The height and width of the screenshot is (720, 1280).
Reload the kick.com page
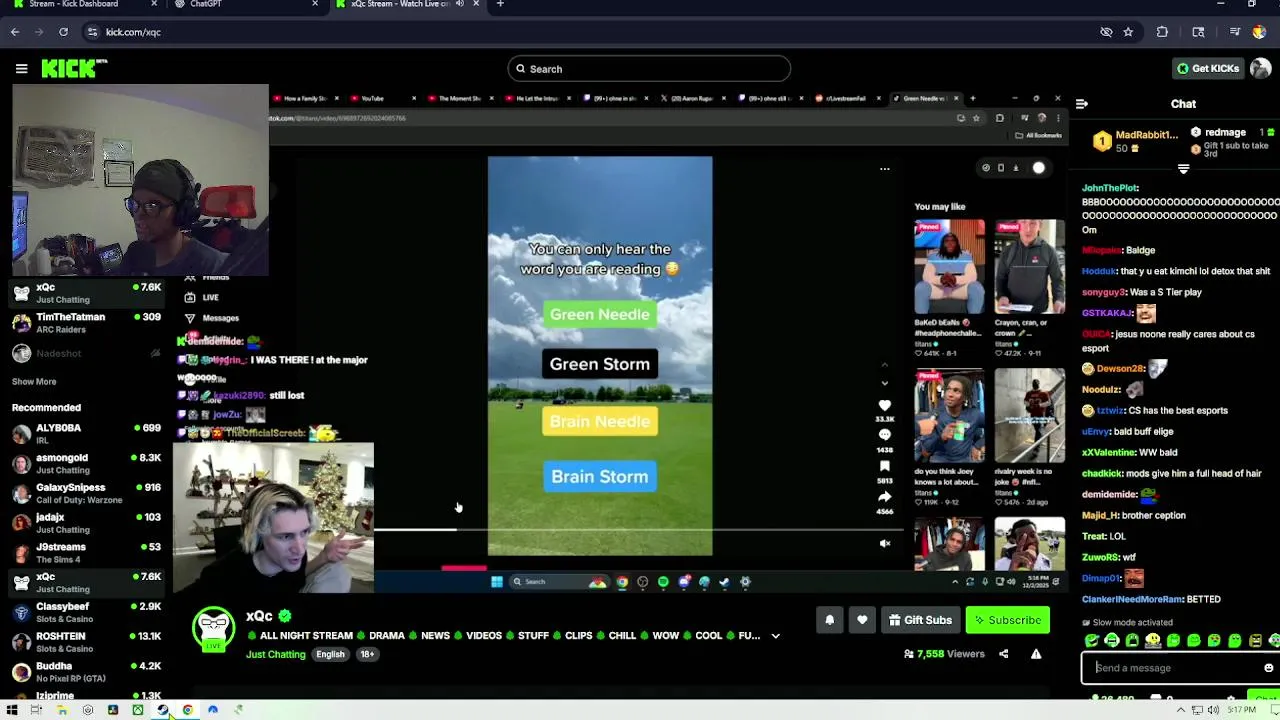point(63,32)
